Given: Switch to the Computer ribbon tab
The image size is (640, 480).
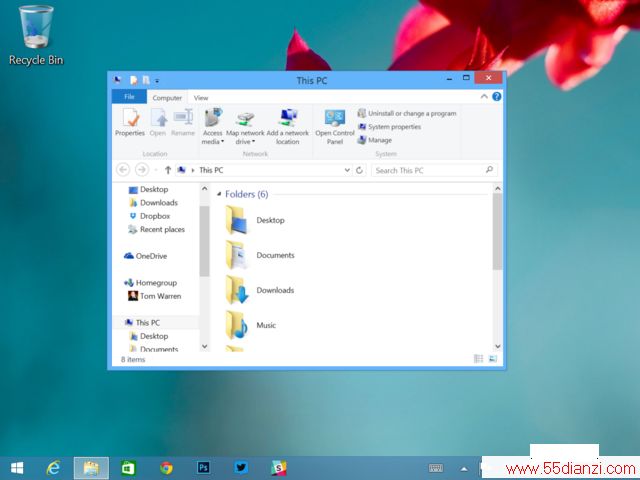Looking at the screenshot, I should click(167, 98).
